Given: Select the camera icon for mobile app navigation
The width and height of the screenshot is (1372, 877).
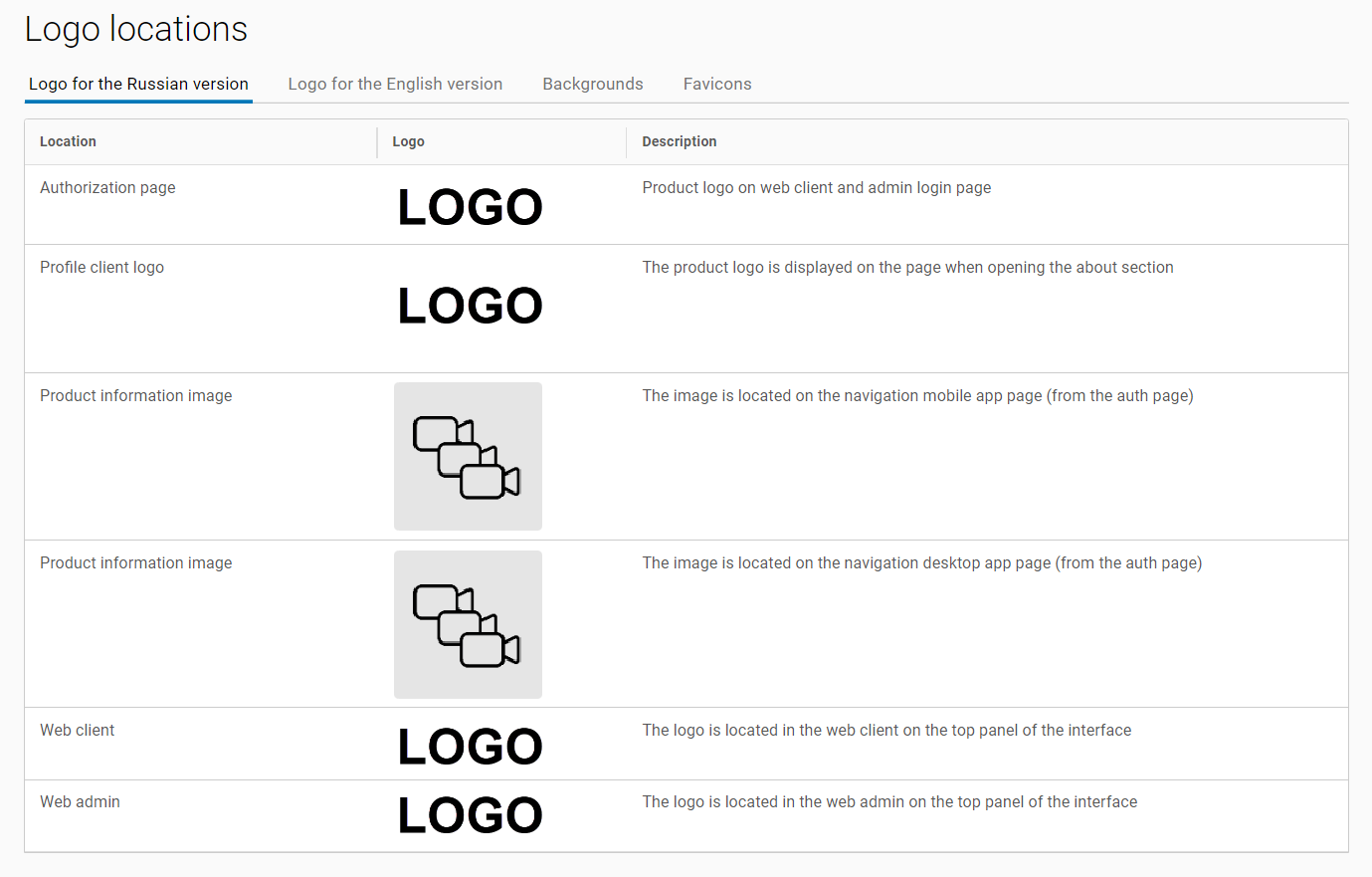Looking at the screenshot, I should click(468, 456).
